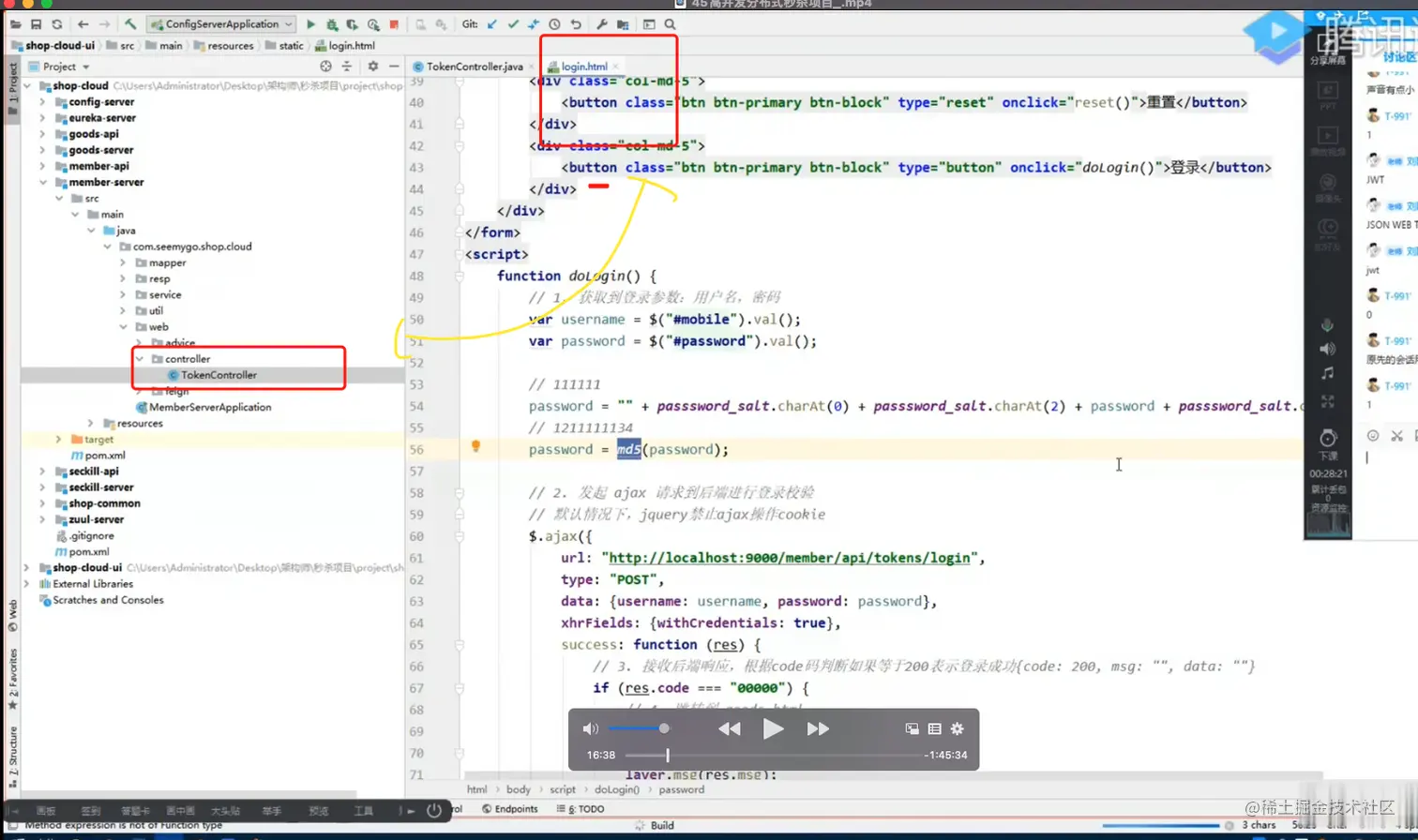This screenshot has width=1418, height=840.
Task: Click the Git update project arrow icon
Action: point(492,24)
